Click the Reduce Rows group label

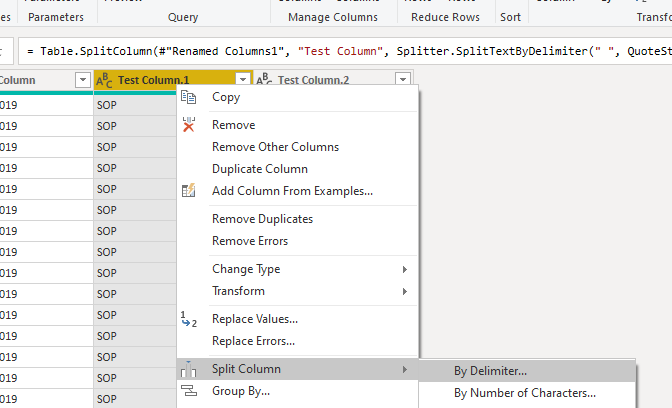[445, 17]
